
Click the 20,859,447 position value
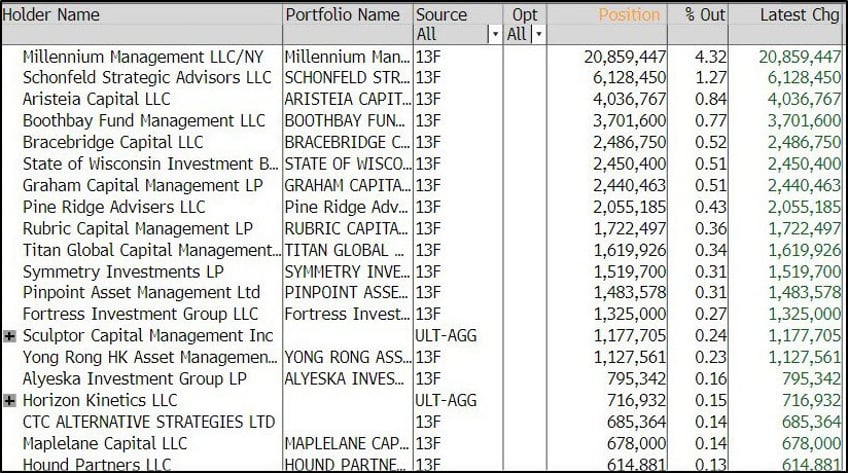(x=625, y=57)
